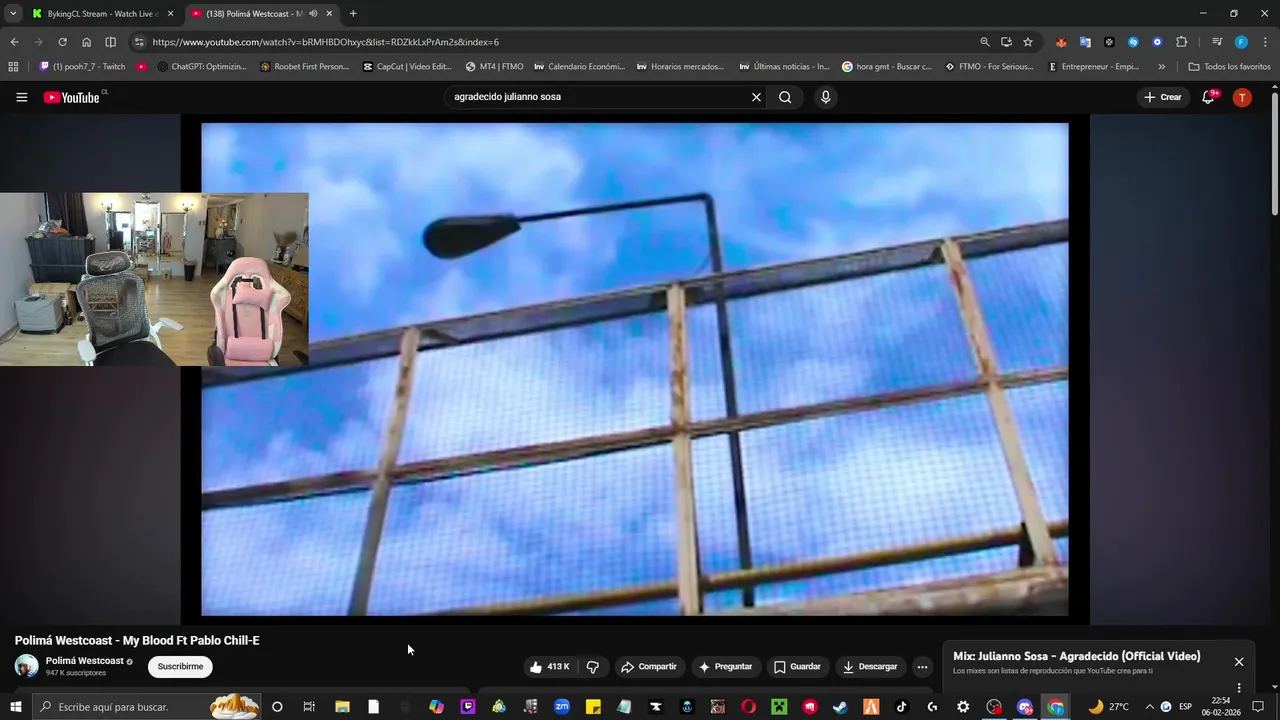Click the Windows taskbar search box
Image resolution: width=1280 pixels, height=720 pixels.
146,707
